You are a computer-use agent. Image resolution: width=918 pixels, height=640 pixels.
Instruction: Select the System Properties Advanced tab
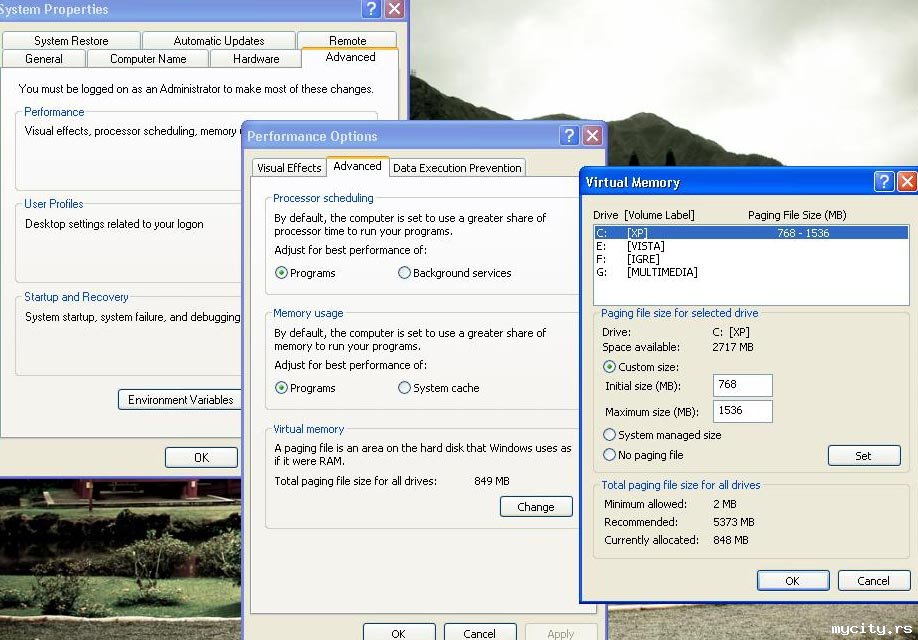pyautogui.click(x=350, y=57)
